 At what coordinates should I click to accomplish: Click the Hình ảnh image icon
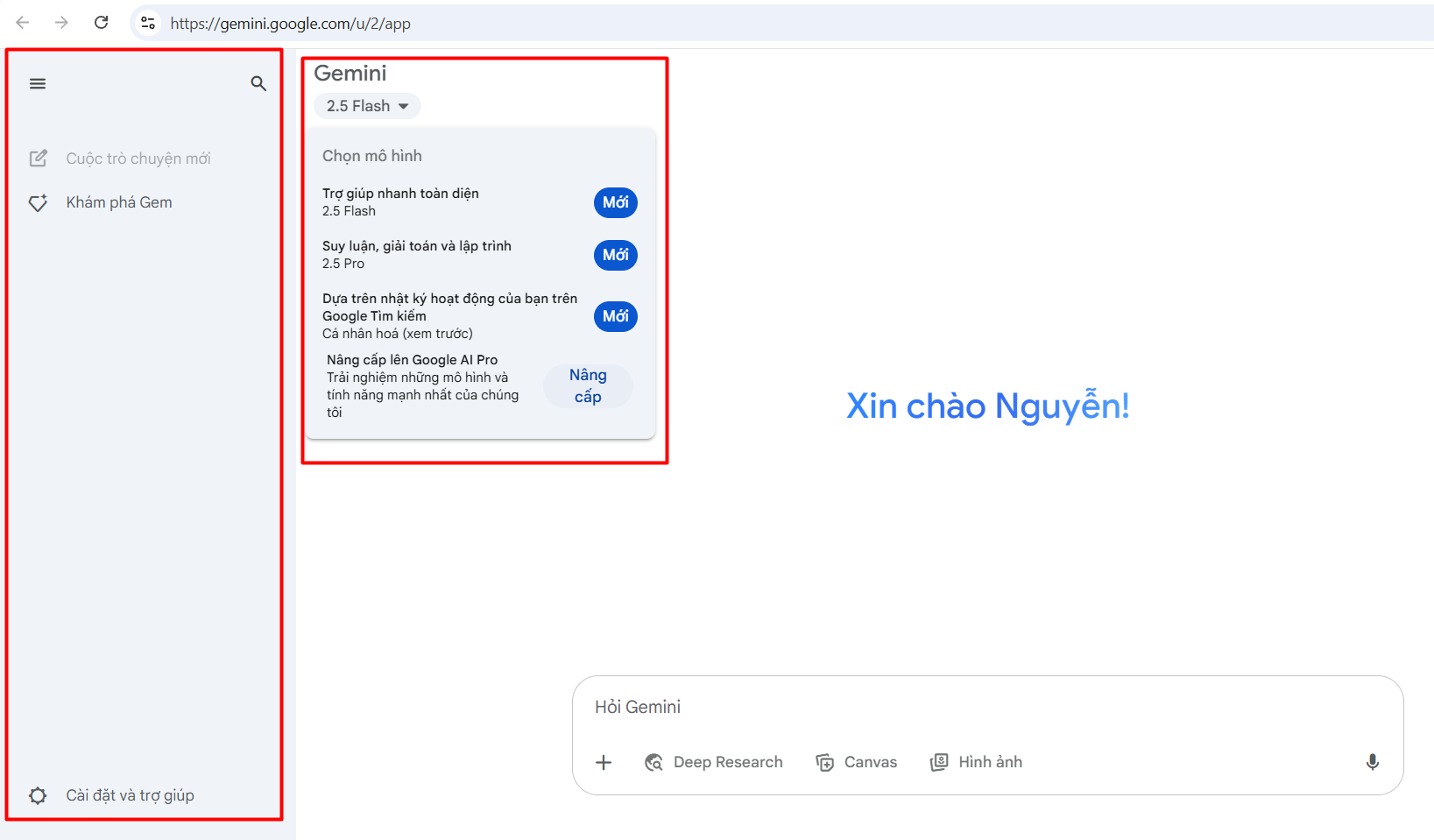point(939,762)
